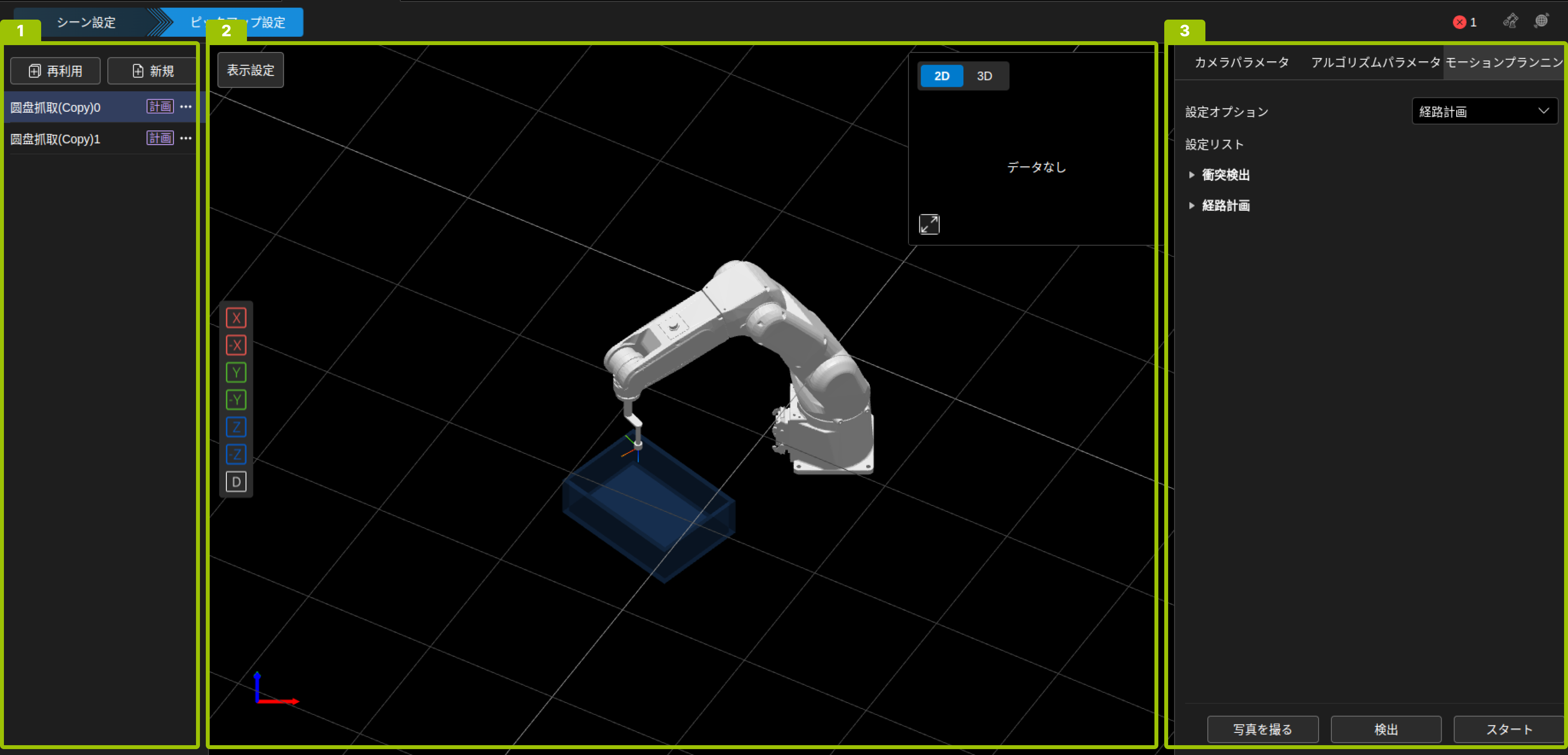Click the Z axis view icon

236,427
